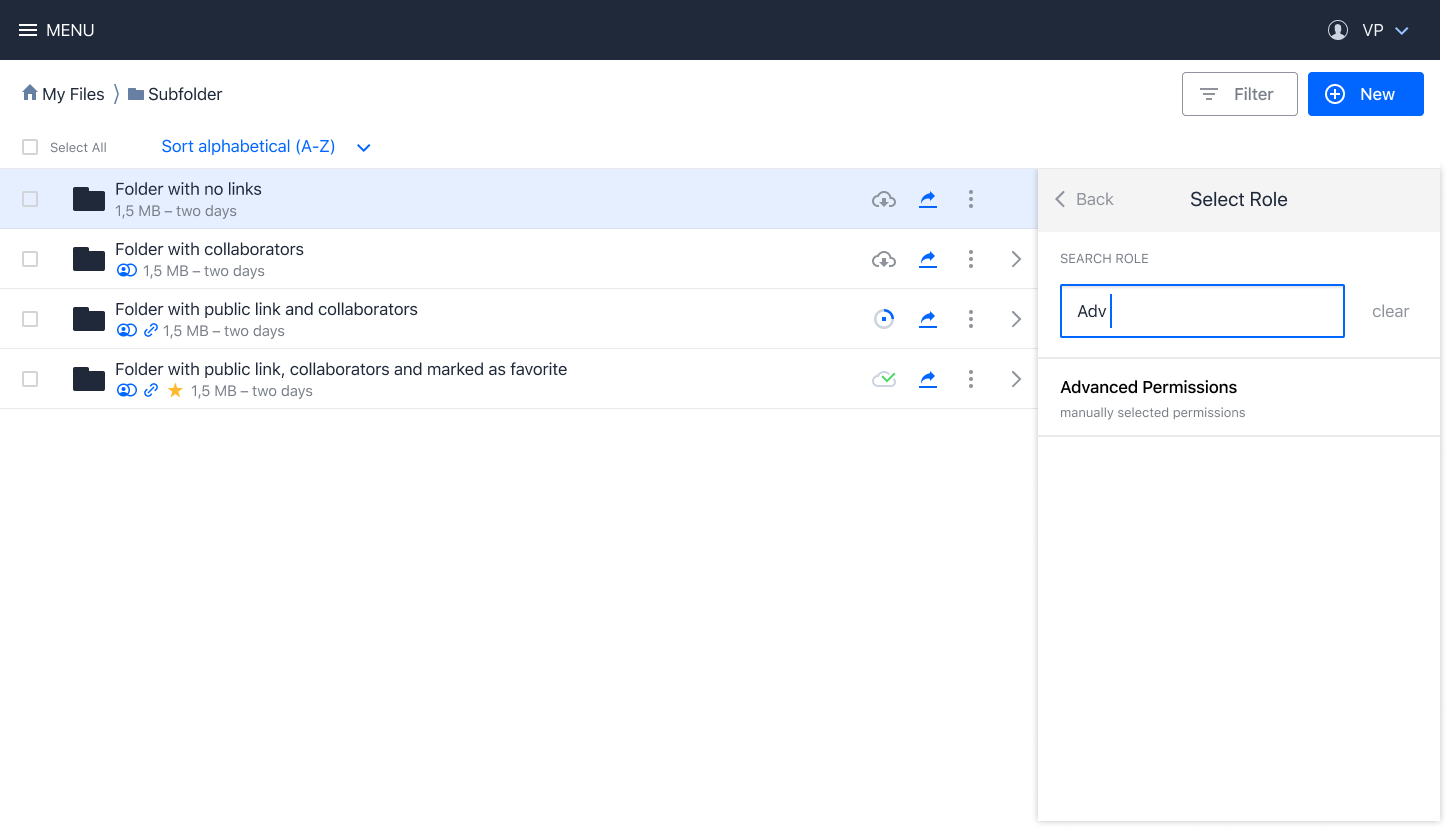
Task: Click the New button
Action: 1365,94
